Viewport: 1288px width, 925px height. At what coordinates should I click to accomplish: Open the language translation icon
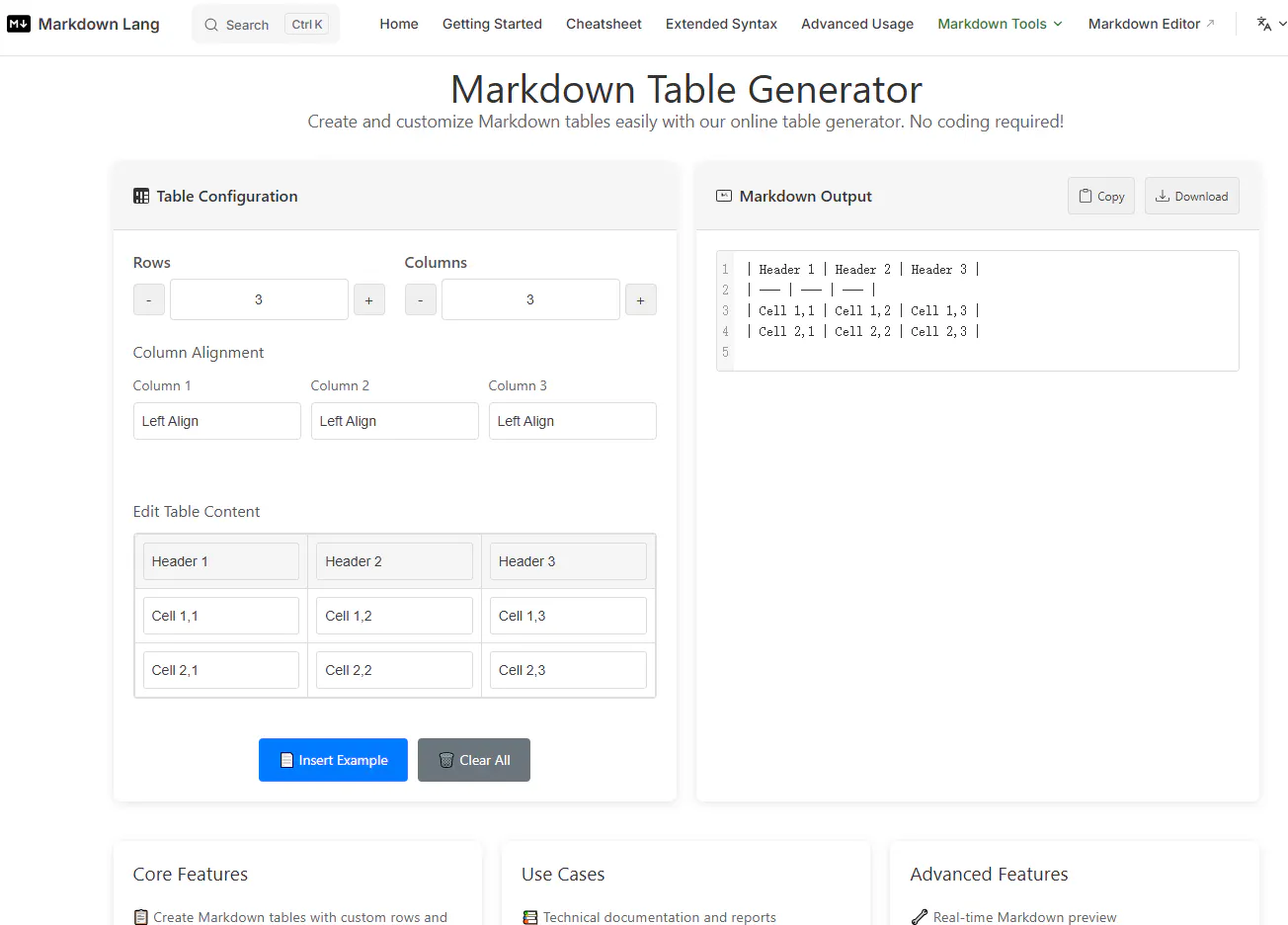click(x=1263, y=24)
